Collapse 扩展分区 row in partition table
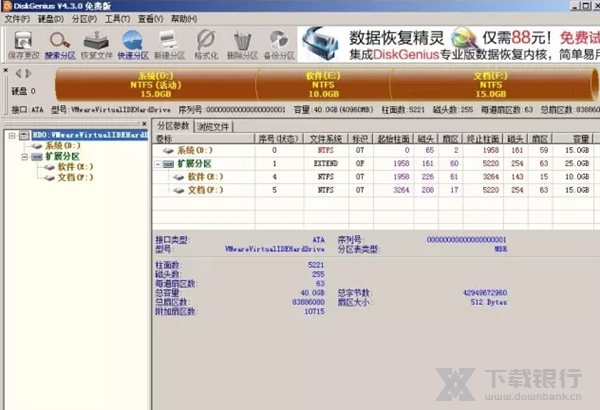This screenshot has height=410, width=600. pyautogui.click(x=158, y=164)
